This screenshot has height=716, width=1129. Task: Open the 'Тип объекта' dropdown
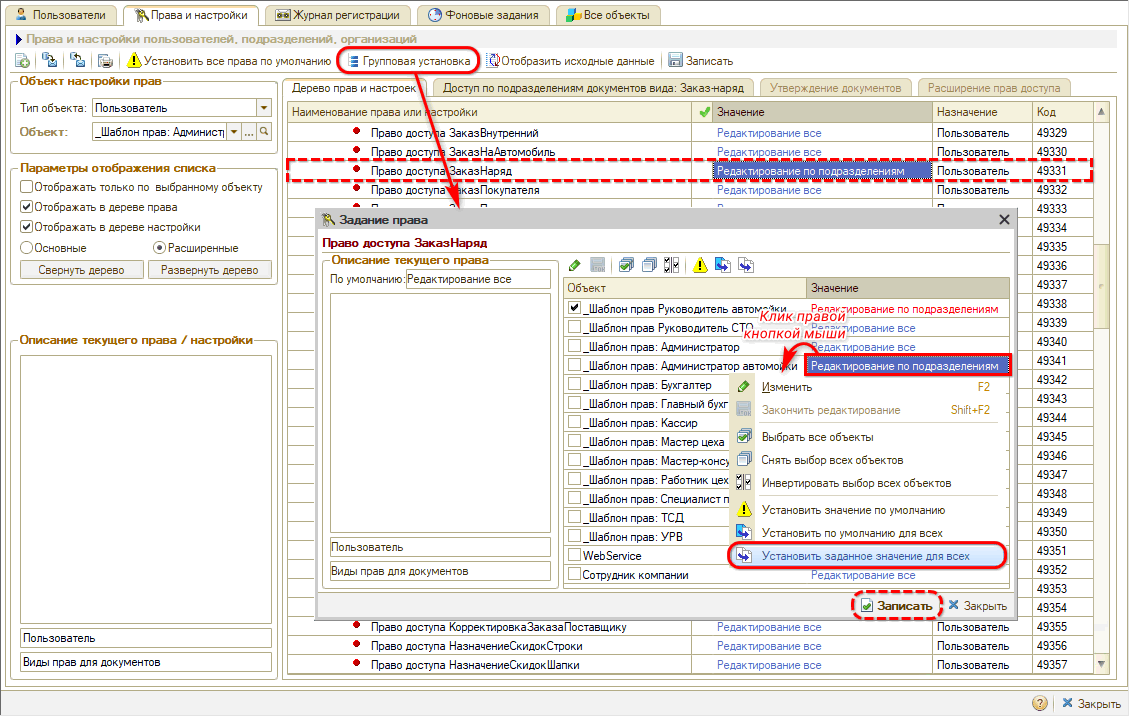(x=264, y=108)
